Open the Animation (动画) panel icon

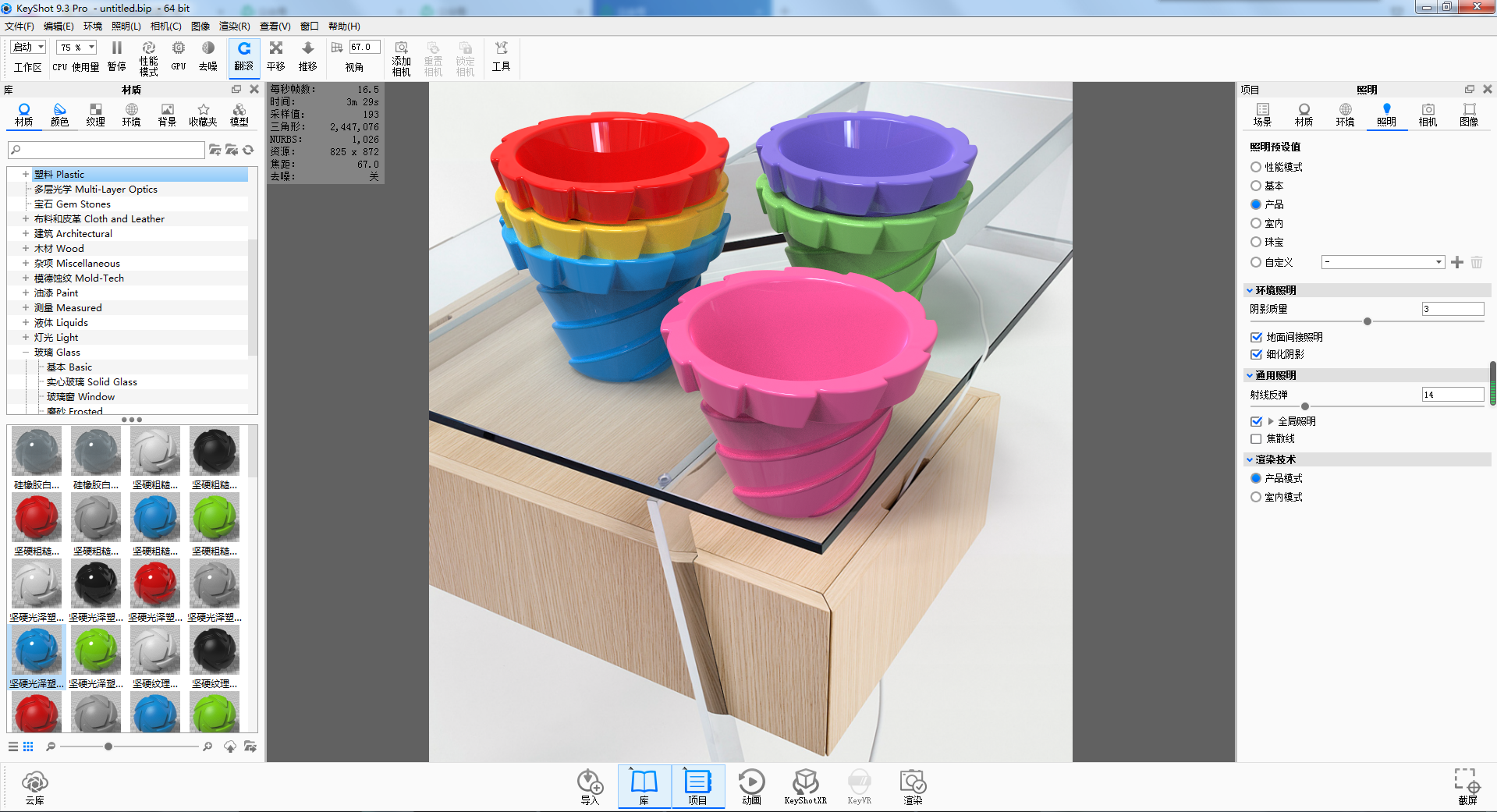pyautogui.click(x=751, y=787)
